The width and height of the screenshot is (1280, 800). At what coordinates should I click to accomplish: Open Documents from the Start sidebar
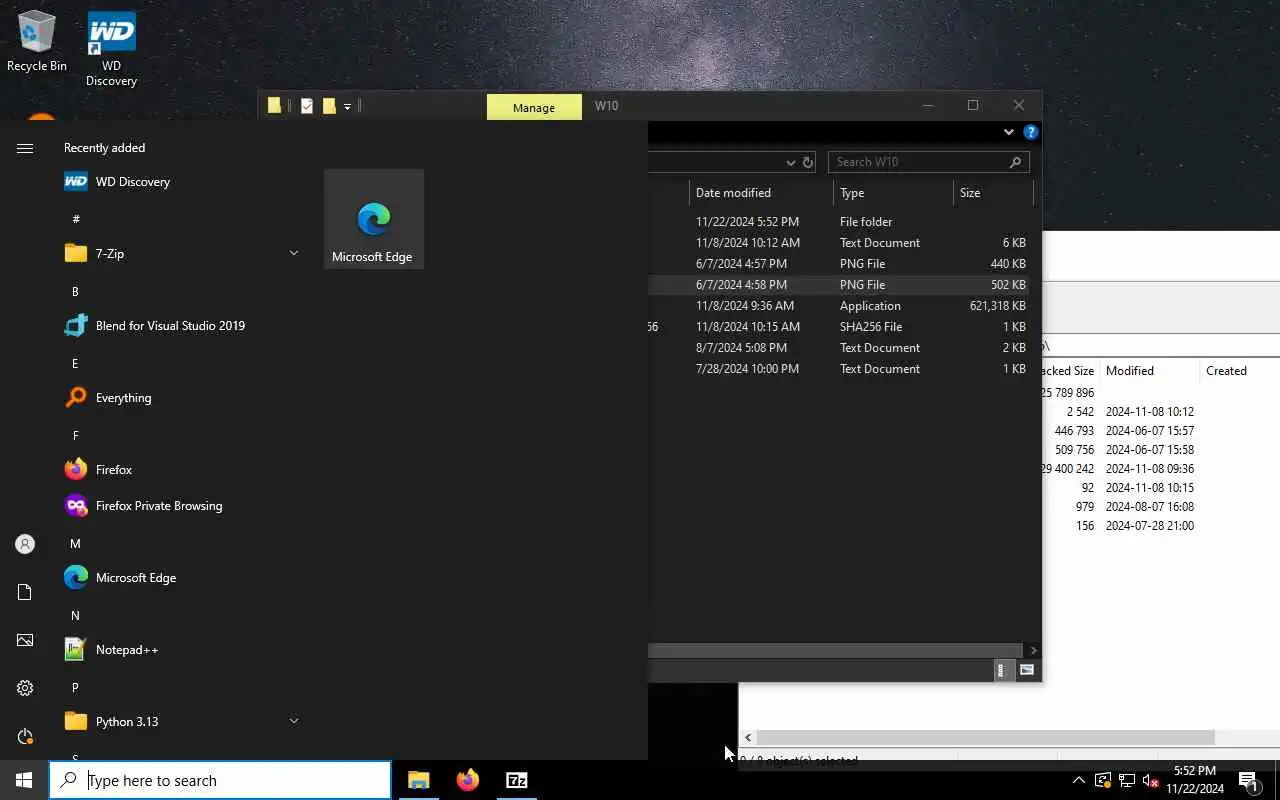[25, 592]
